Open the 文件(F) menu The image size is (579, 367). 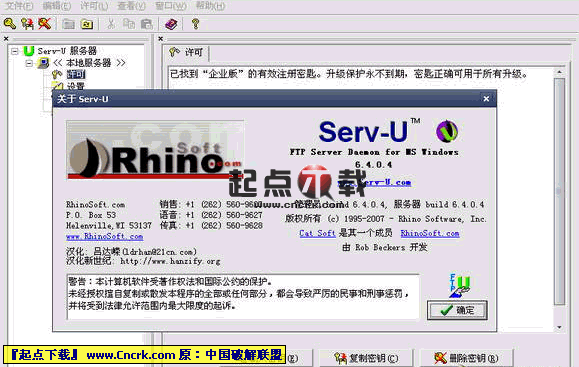pos(19,6)
